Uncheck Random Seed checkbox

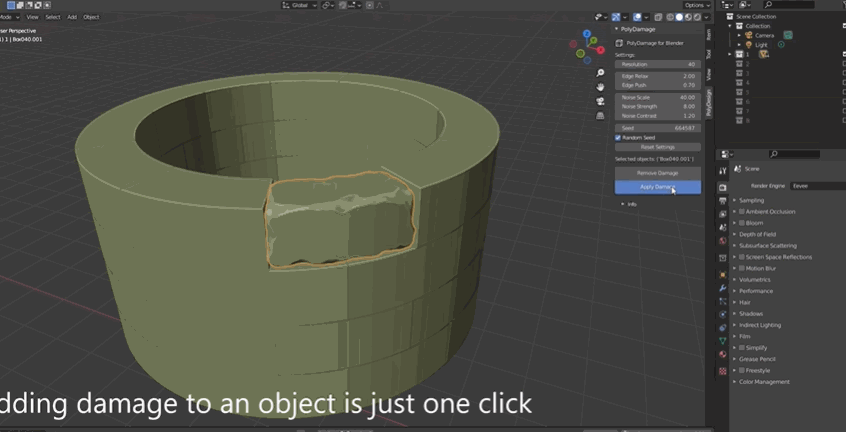pyautogui.click(x=618, y=138)
